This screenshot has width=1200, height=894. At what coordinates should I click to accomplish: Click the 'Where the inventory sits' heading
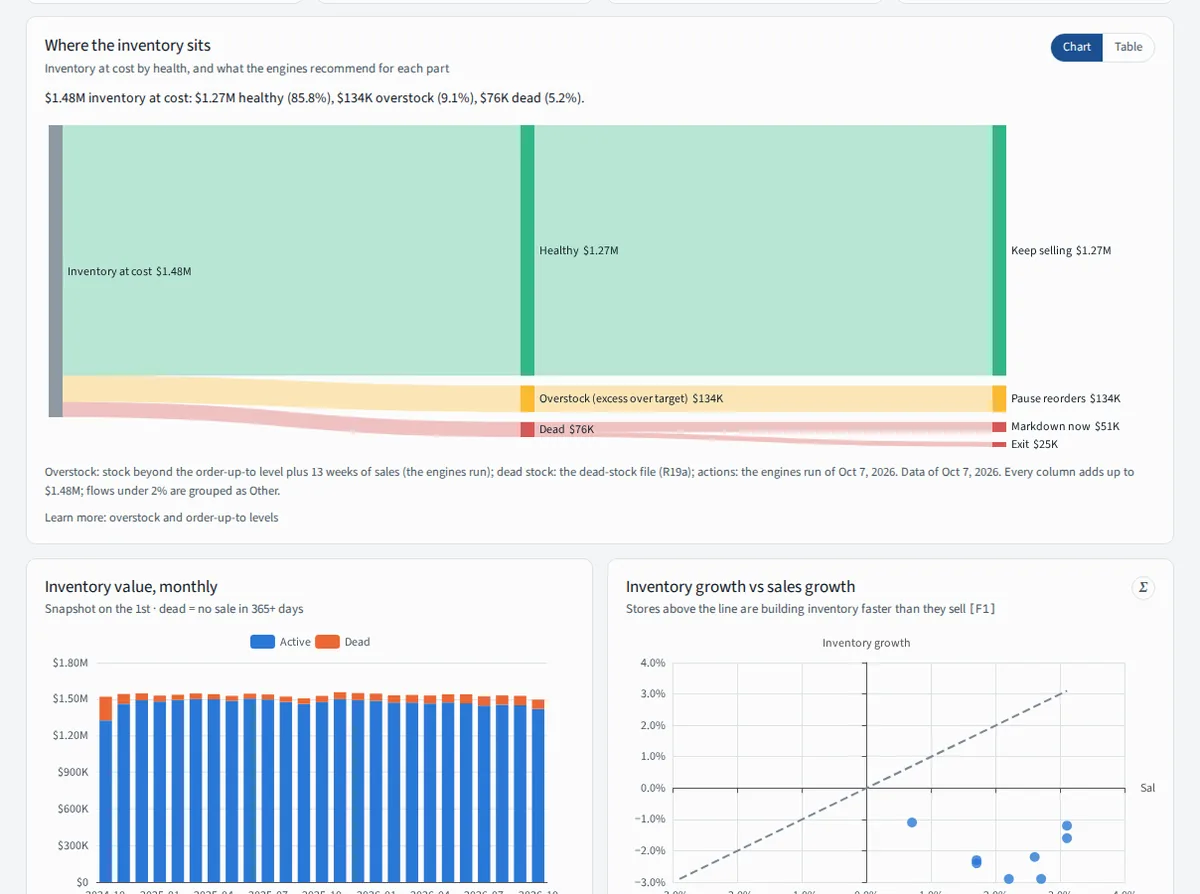(128, 45)
